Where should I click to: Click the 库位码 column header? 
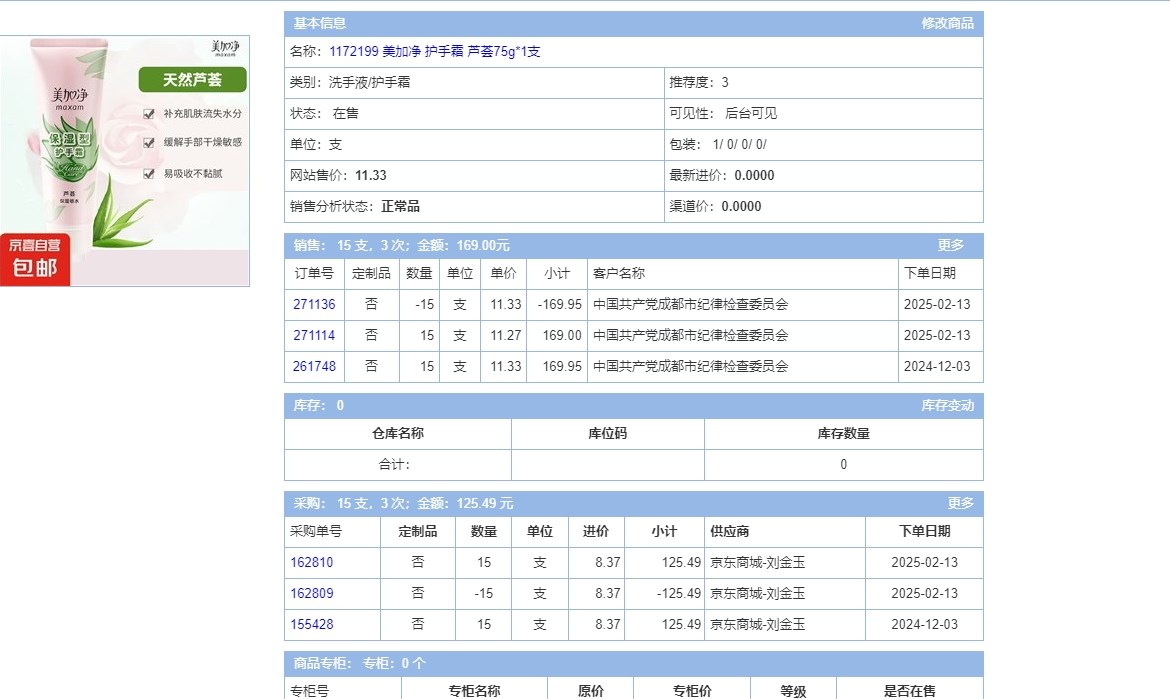[x=607, y=434]
